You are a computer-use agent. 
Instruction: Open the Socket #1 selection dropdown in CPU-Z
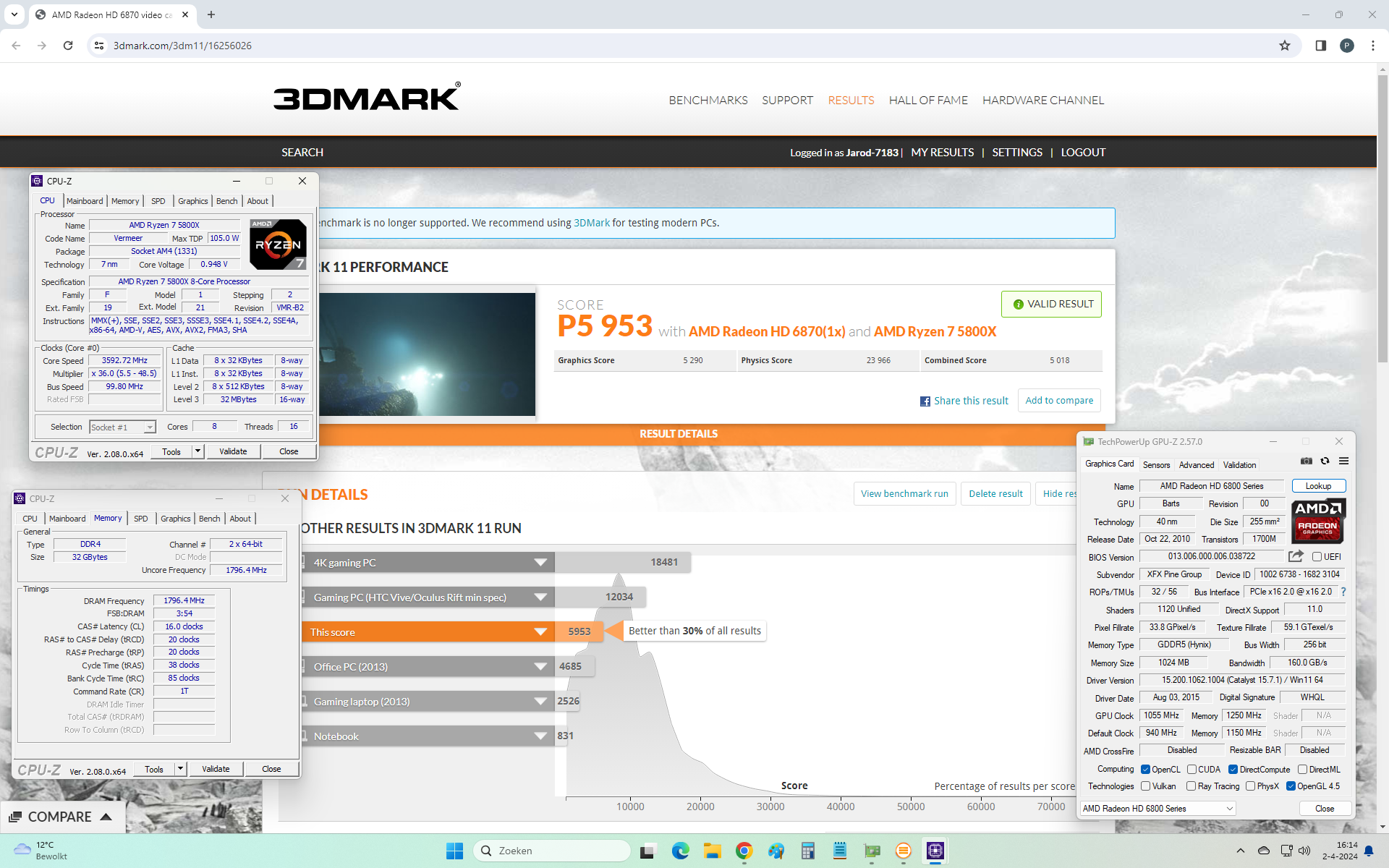pos(122,427)
